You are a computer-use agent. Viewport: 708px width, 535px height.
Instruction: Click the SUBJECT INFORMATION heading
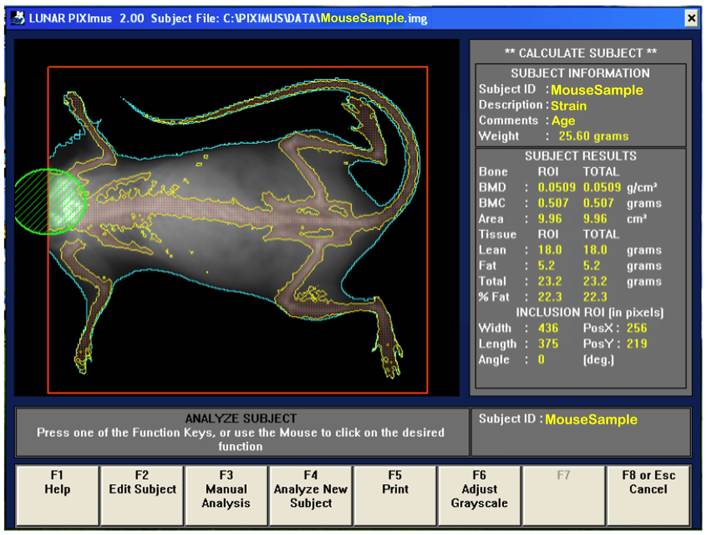point(580,73)
